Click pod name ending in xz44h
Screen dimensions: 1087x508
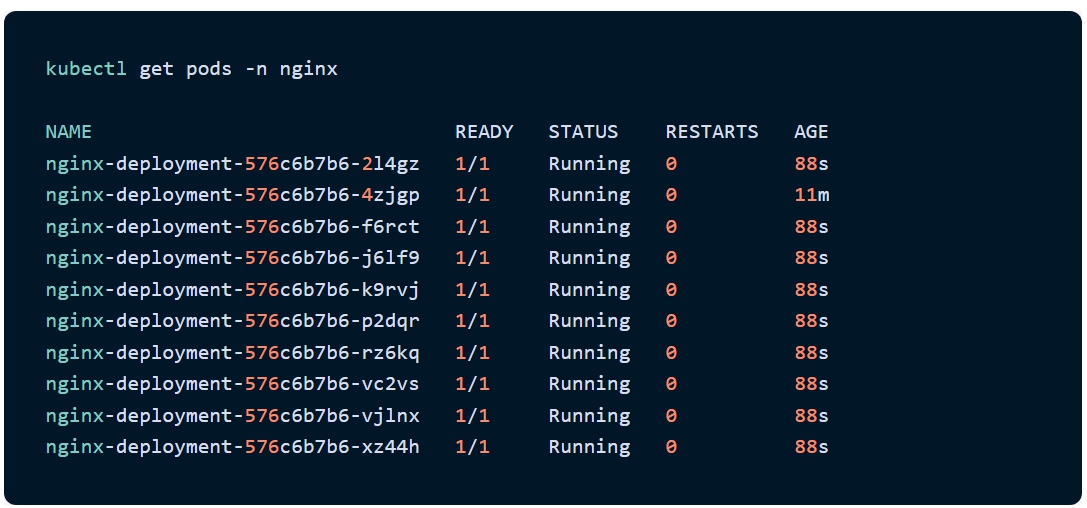coord(232,447)
